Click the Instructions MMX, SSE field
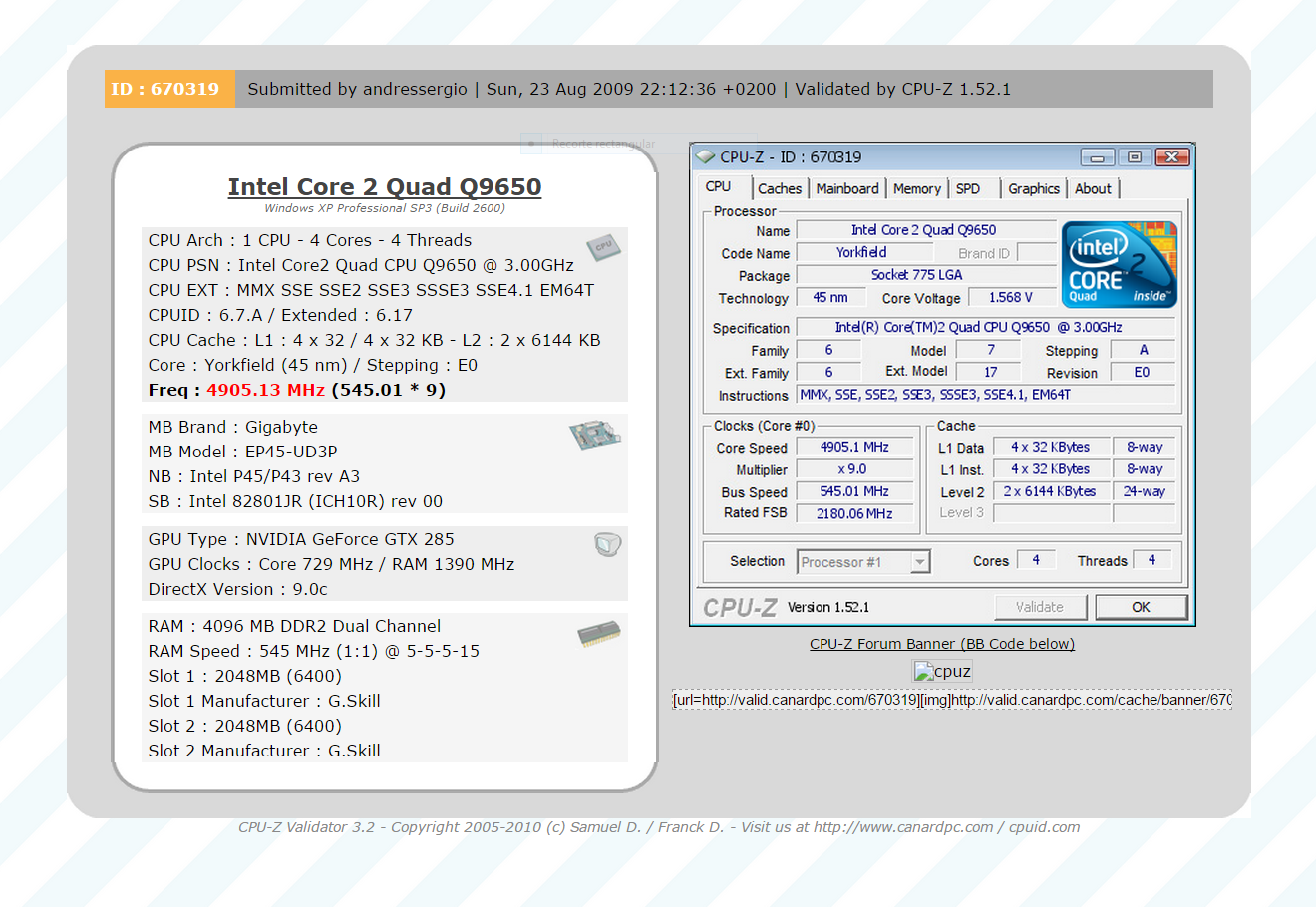 [x=985, y=395]
